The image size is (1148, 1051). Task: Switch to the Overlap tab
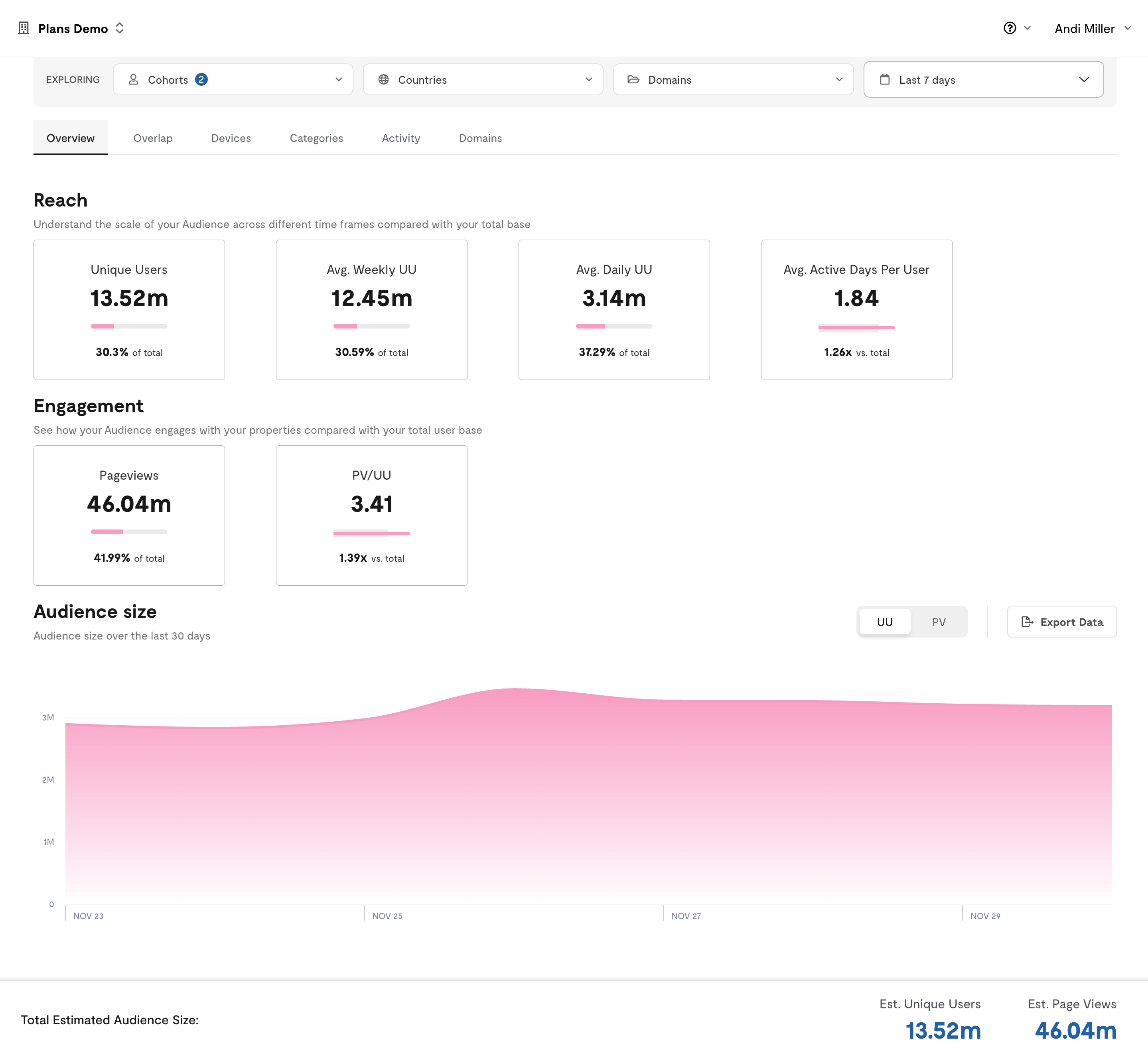pos(153,138)
